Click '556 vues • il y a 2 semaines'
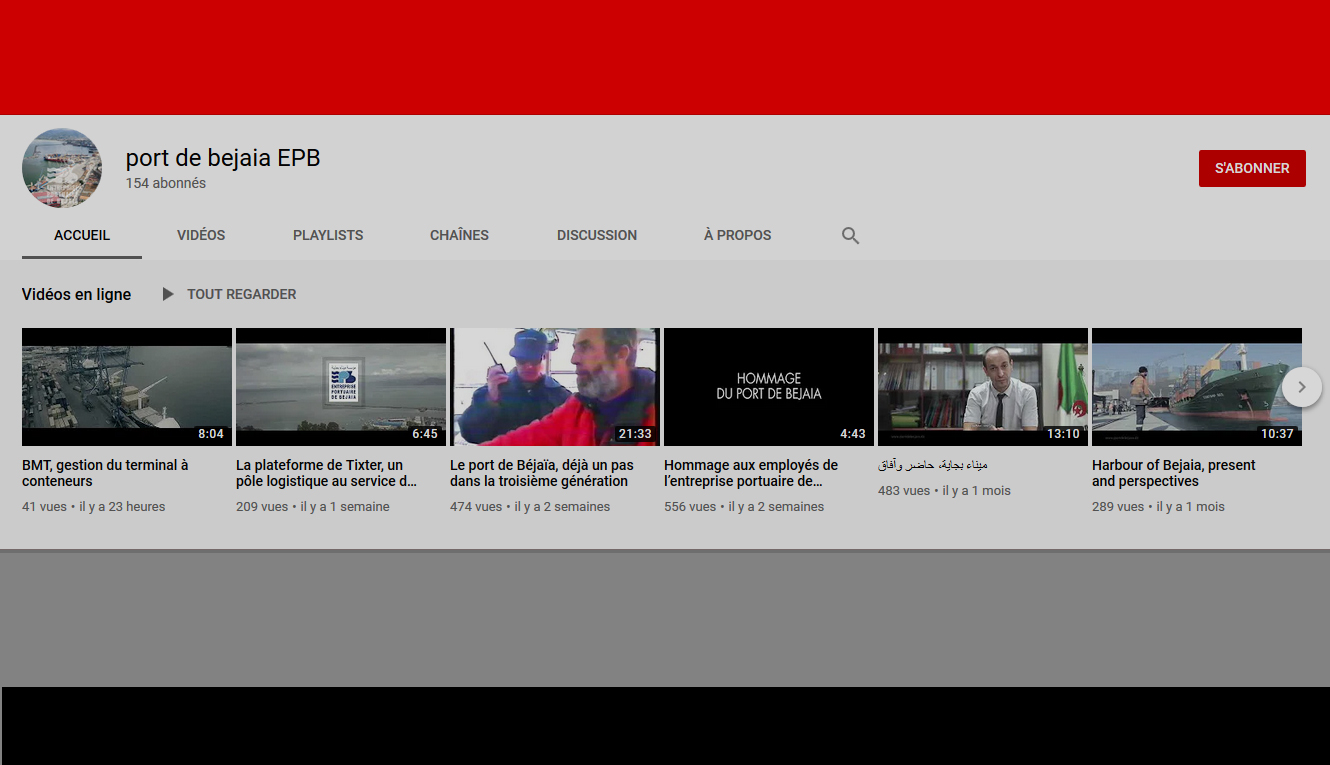Viewport: 1330px width, 765px height. tap(744, 507)
